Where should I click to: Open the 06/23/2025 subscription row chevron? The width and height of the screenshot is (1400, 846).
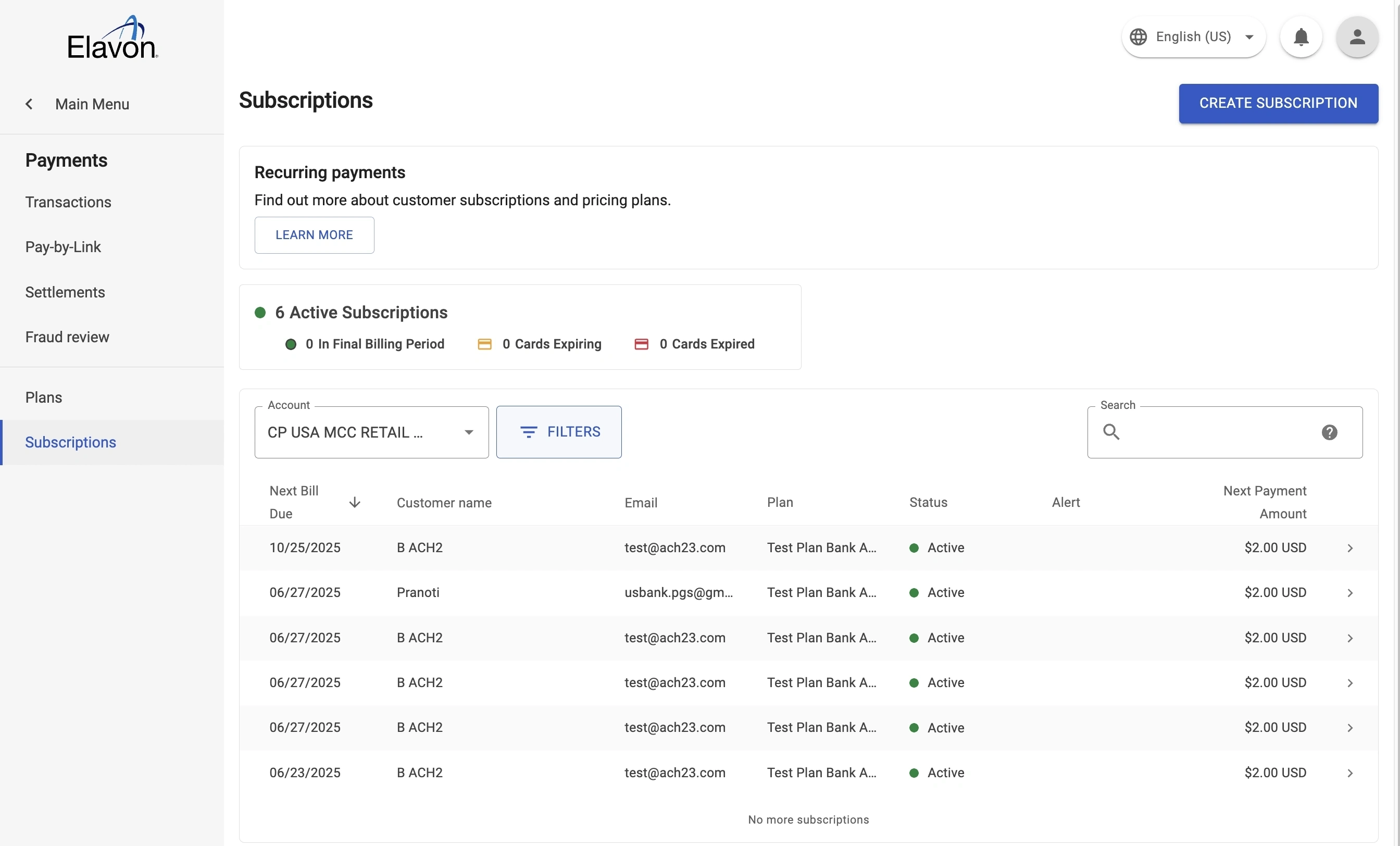(x=1350, y=773)
